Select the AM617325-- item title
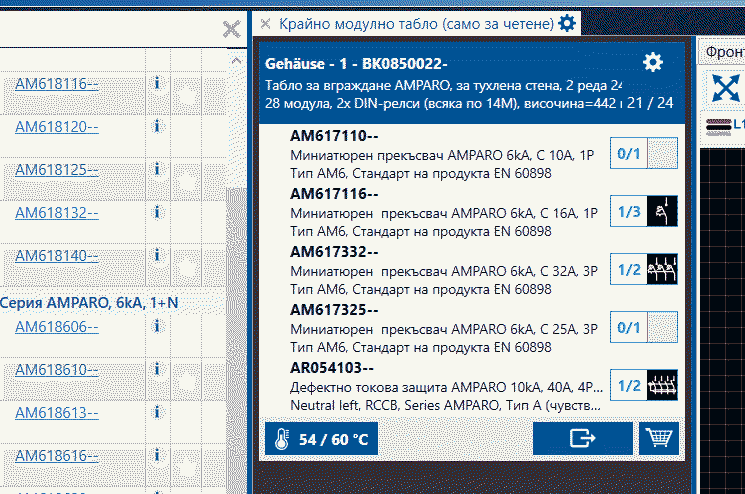Screen dimensions: 745x494 (x=334, y=310)
